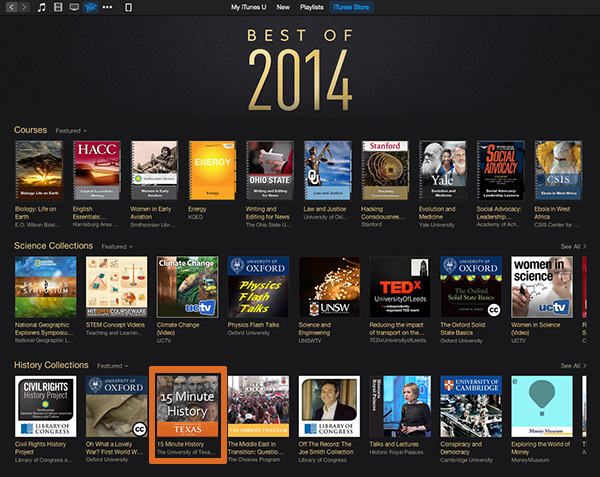Viewport: 600px width, 477px height.
Task: Switch to the iTunes Store tab
Action: click(x=351, y=7)
